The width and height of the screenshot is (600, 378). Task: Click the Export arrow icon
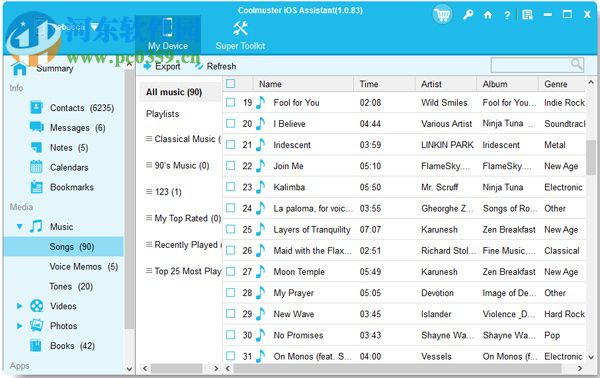(x=147, y=67)
